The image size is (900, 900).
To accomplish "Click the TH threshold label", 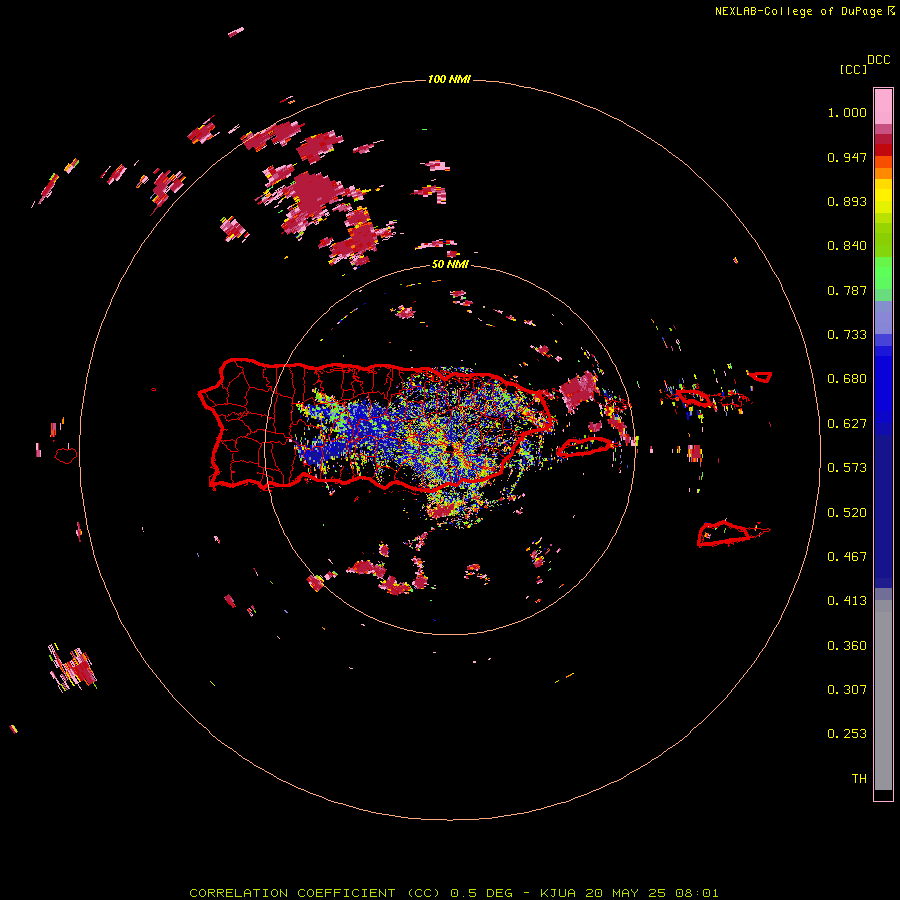I will pyautogui.click(x=859, y=779).
